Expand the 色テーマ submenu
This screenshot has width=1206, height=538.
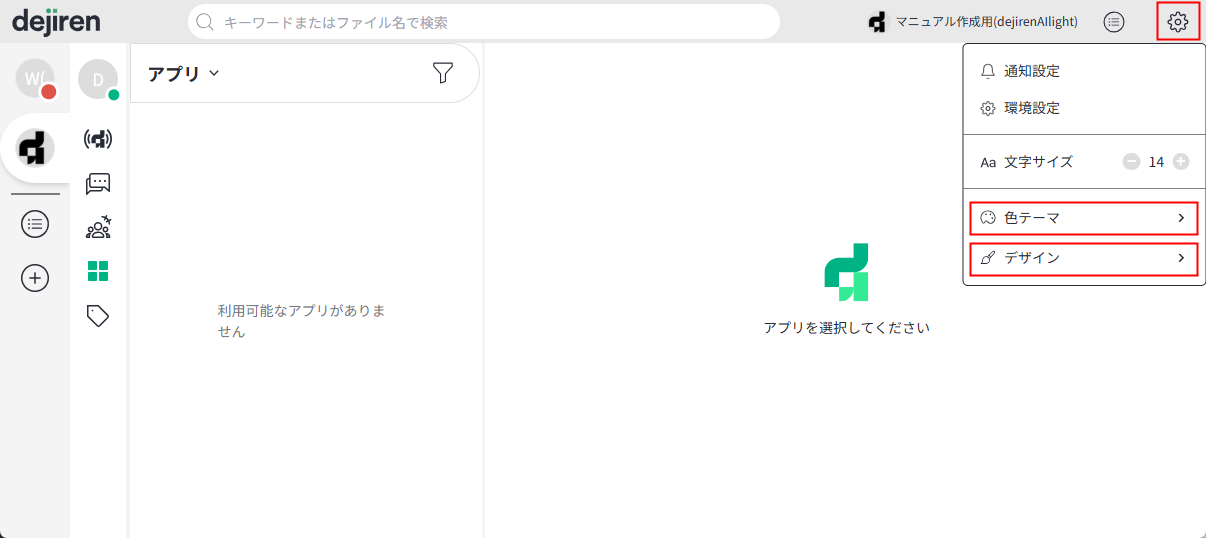coord(1084,218)
